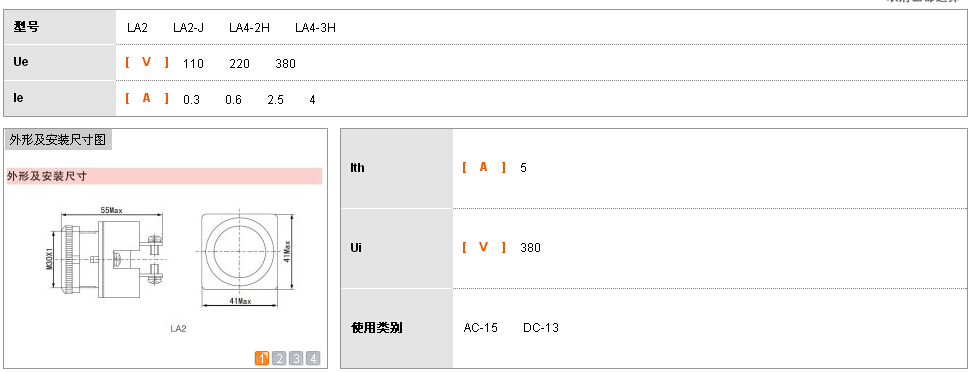The width and height of the screenshot is (974, 372).
Task: Click the orange [A] unit beside Ie
Action: tap(147, 98)
